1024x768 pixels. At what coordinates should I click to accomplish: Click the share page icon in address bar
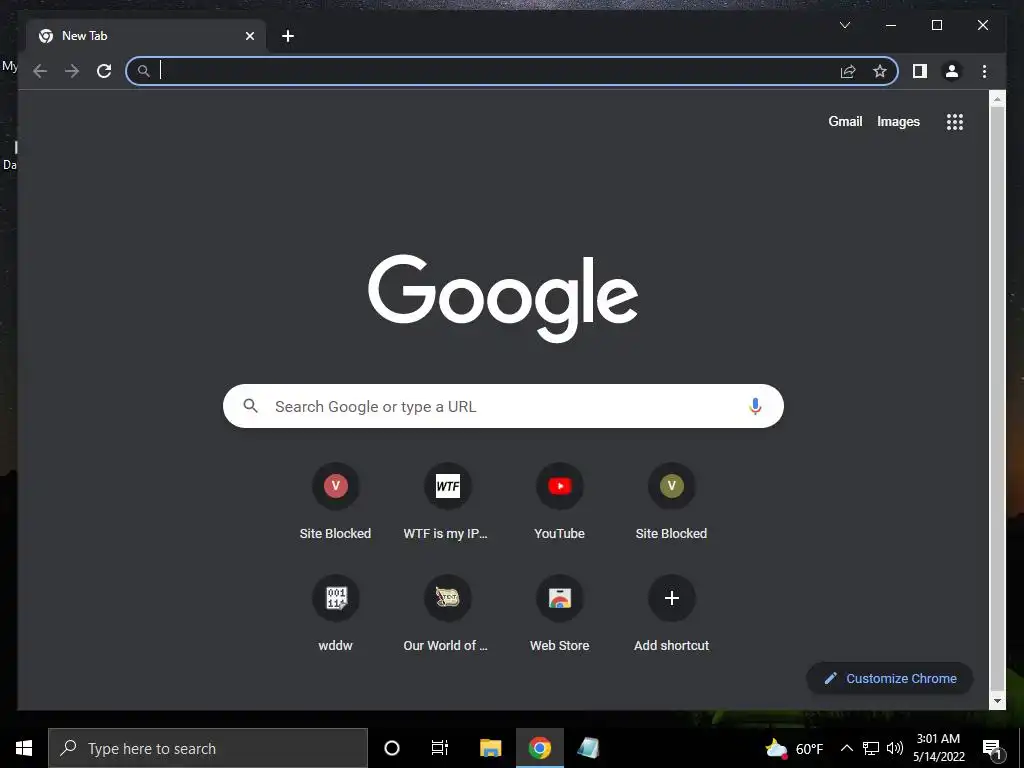coord(848,71)
